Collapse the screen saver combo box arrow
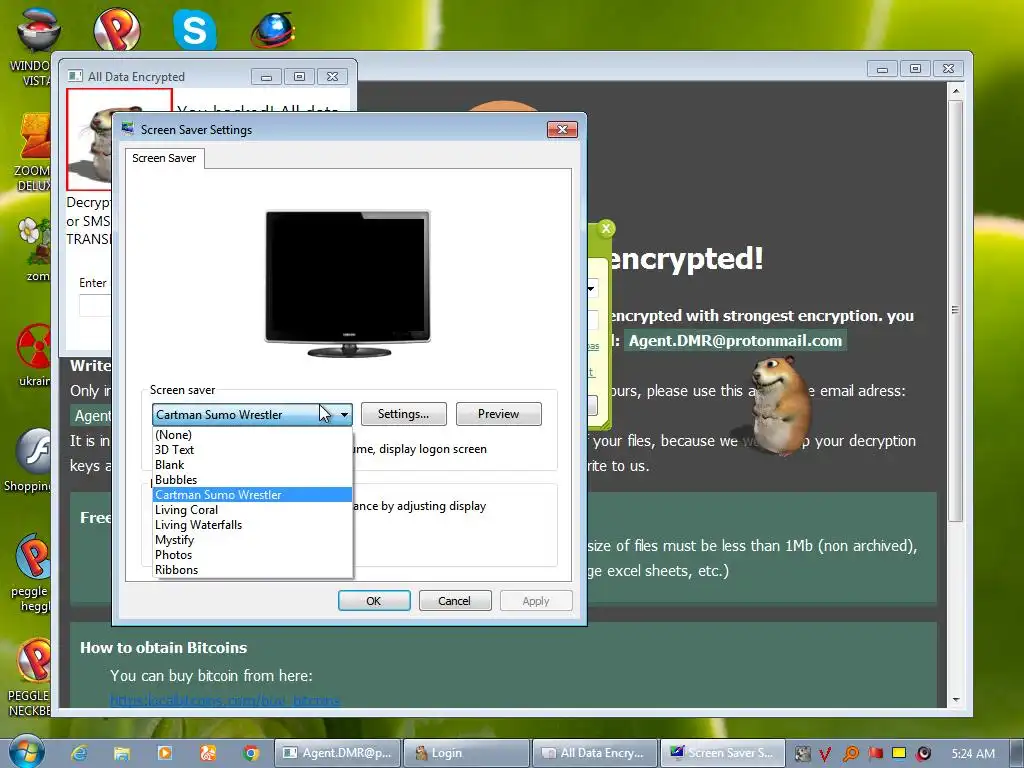1024x768 pixels. click(x=344, y=415)
